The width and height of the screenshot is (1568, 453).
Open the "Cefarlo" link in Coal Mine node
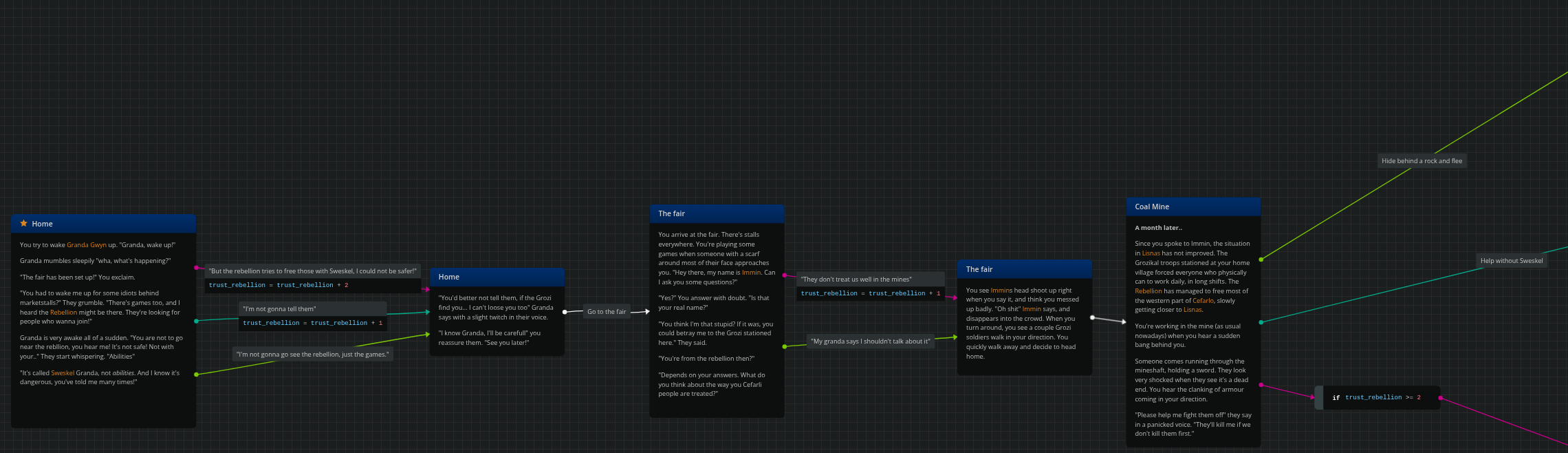point(1203,301)
